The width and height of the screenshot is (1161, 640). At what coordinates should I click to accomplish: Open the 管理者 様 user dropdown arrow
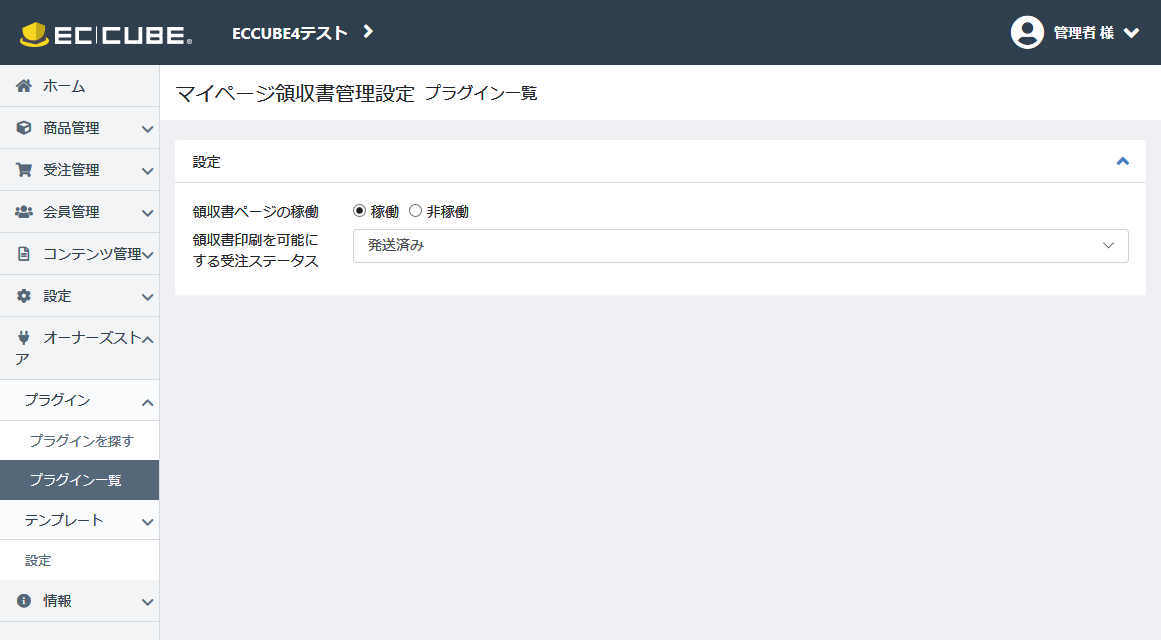[1131, 33]
